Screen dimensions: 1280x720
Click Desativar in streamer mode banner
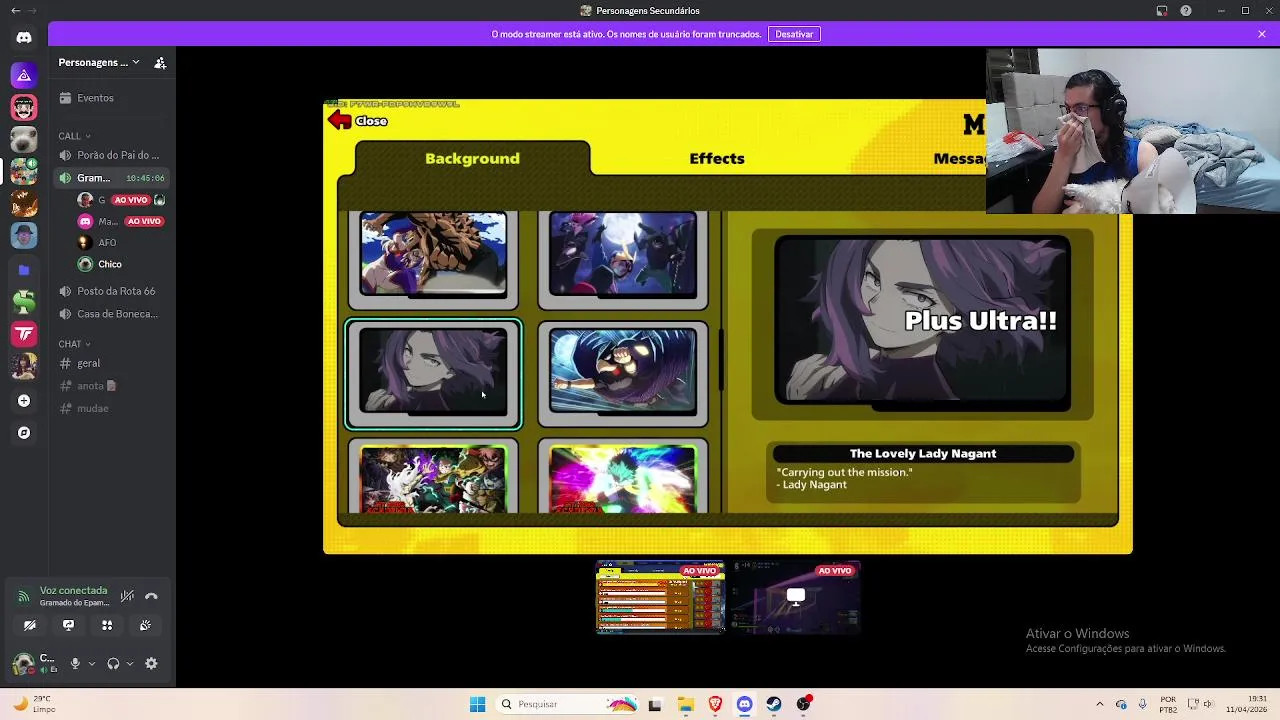794,34
